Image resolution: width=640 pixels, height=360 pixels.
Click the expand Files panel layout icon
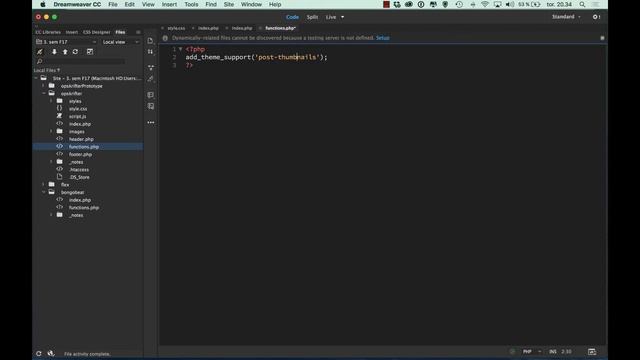(90, 52)
